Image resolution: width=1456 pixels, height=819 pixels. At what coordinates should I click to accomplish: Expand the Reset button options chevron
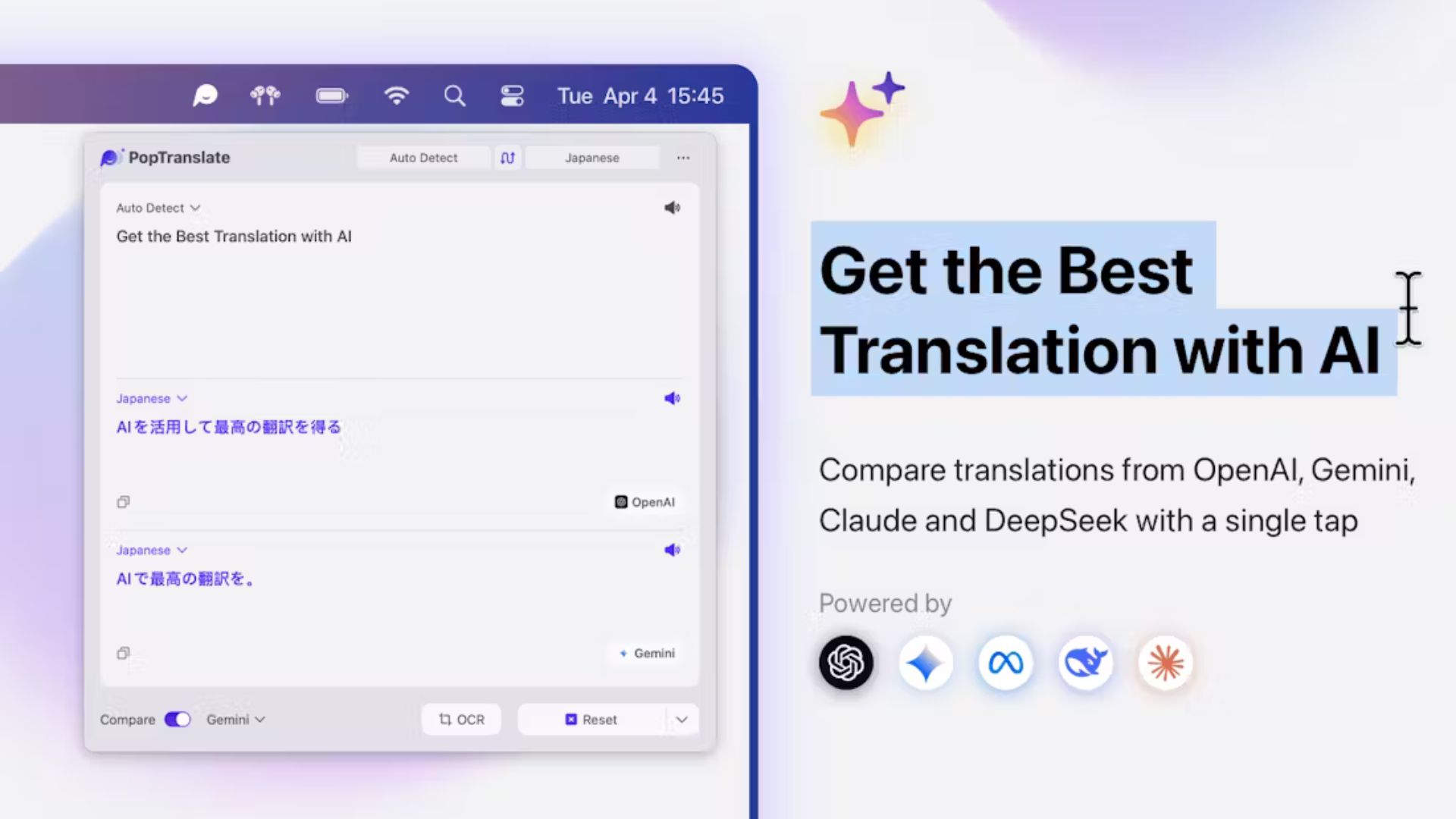tap(681, 719)
